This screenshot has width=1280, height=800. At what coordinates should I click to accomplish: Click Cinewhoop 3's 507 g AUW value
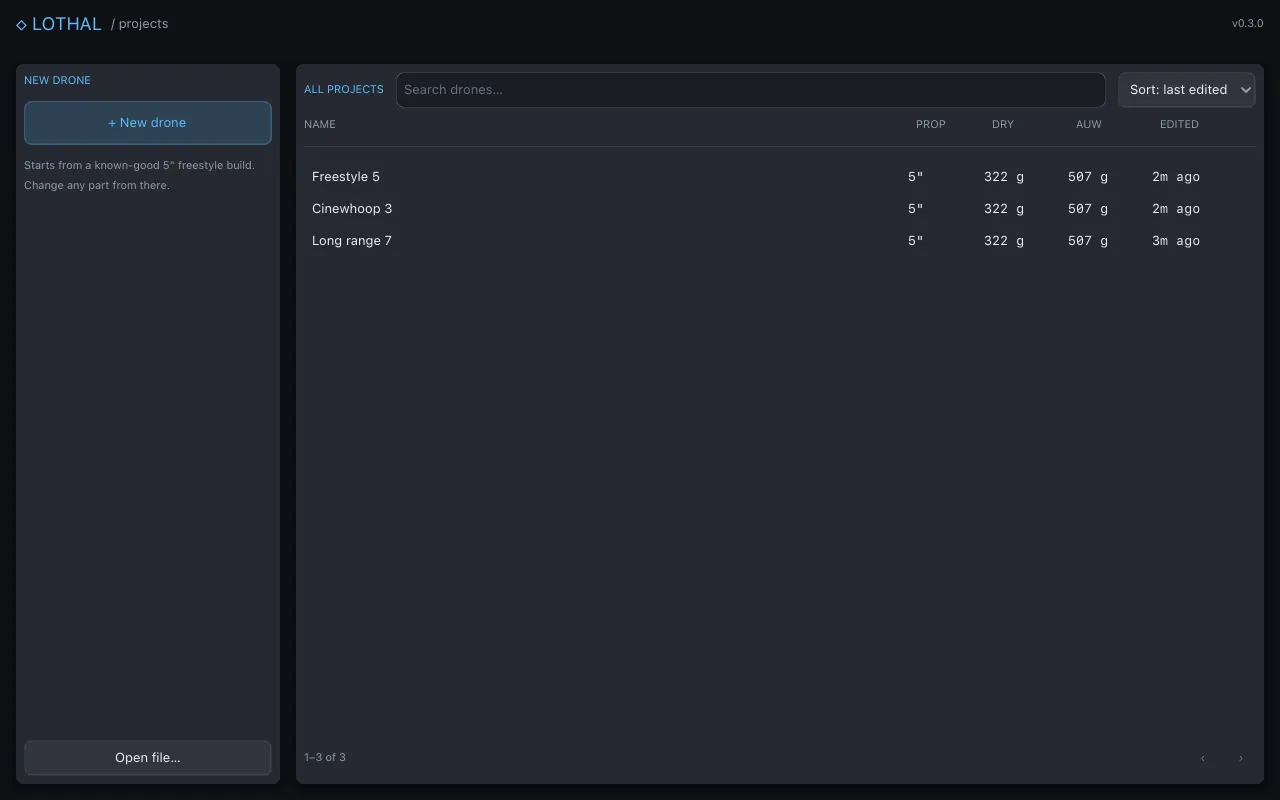[1088, 209]
